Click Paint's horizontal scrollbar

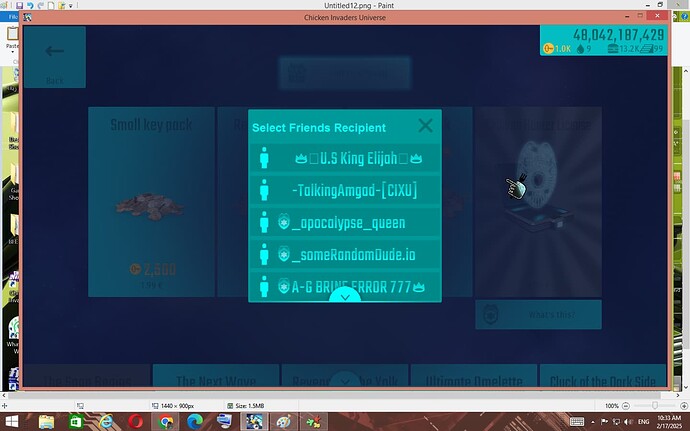click(x=336, y=395)
